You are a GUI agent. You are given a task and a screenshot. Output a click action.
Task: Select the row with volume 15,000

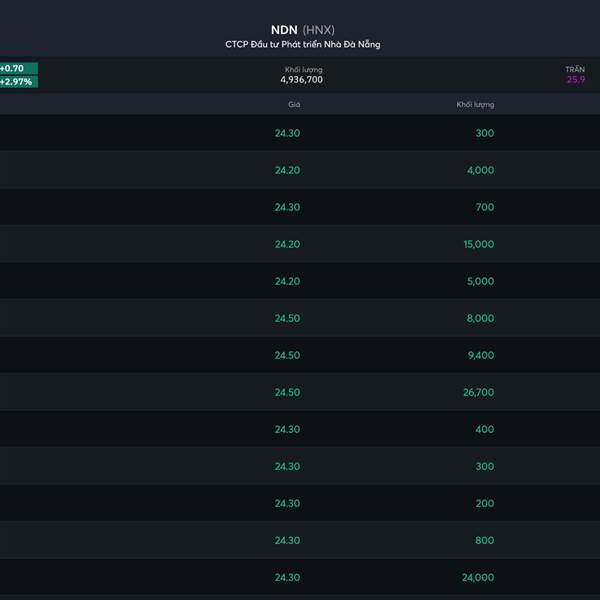coord(300,244)
